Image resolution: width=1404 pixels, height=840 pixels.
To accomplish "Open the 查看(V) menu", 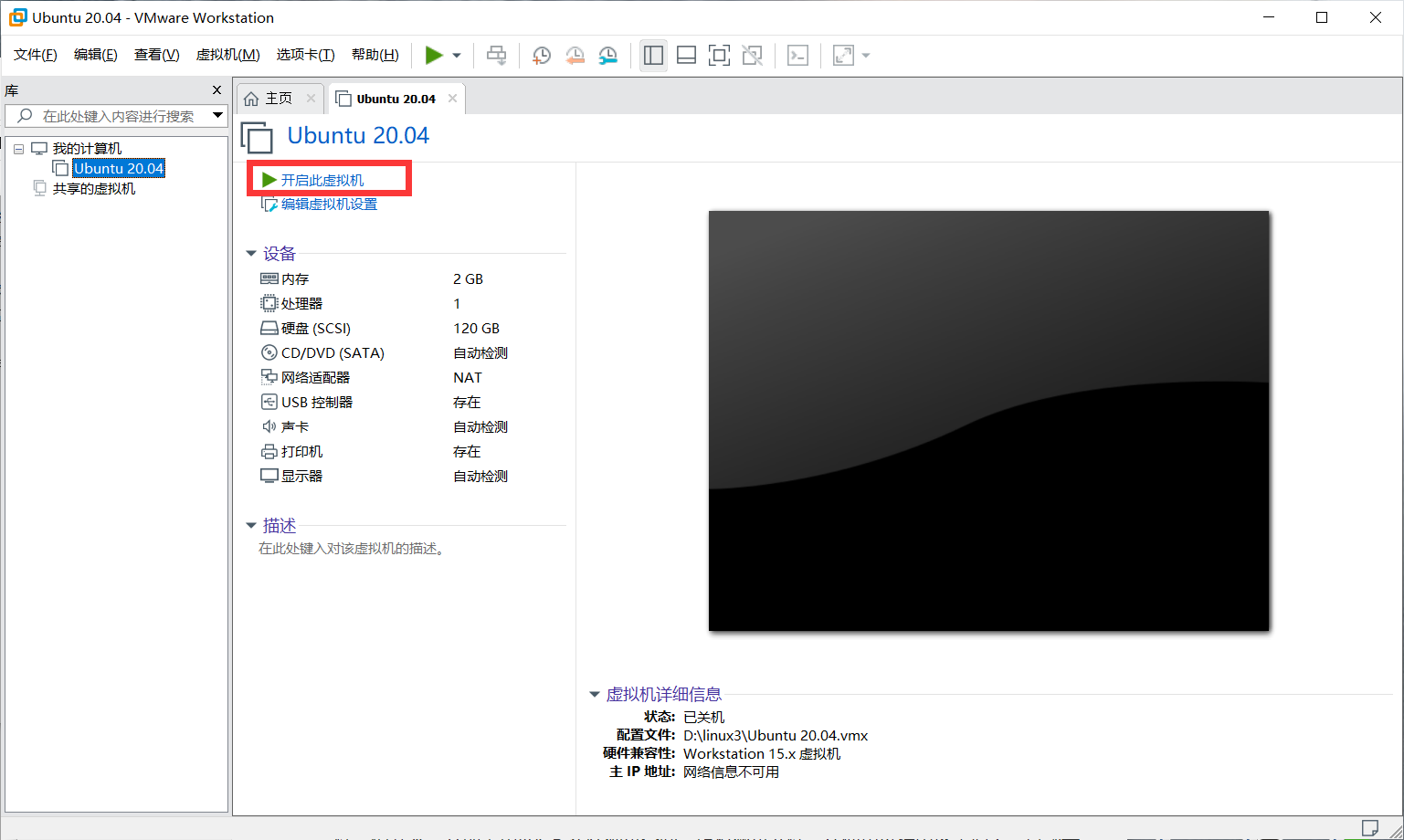I will tap(156, 55).
